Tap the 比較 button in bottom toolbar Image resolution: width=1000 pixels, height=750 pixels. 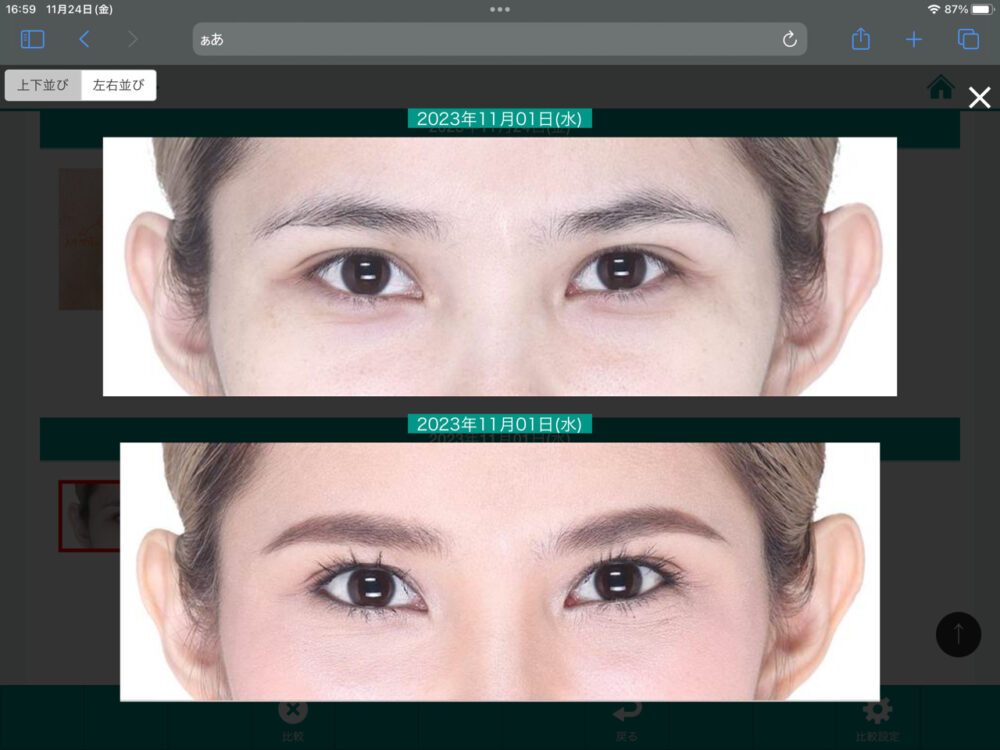click(293, 718)
